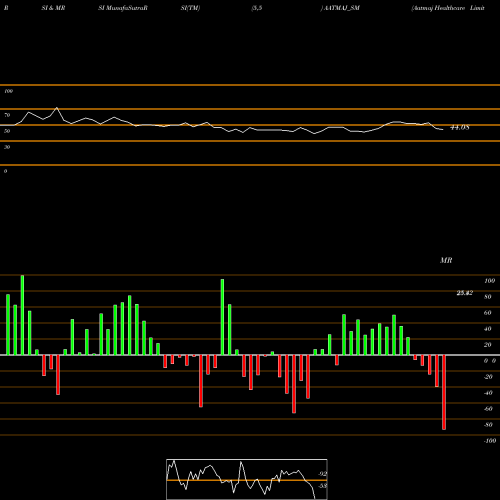
Task: Click the last, deepest red MR bar
Action: [x=444, y=392]
